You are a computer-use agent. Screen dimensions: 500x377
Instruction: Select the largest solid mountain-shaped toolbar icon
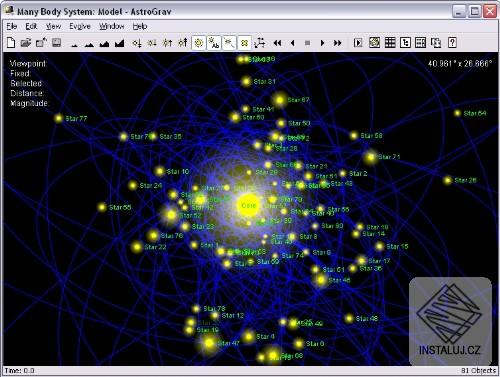[120, 43]
